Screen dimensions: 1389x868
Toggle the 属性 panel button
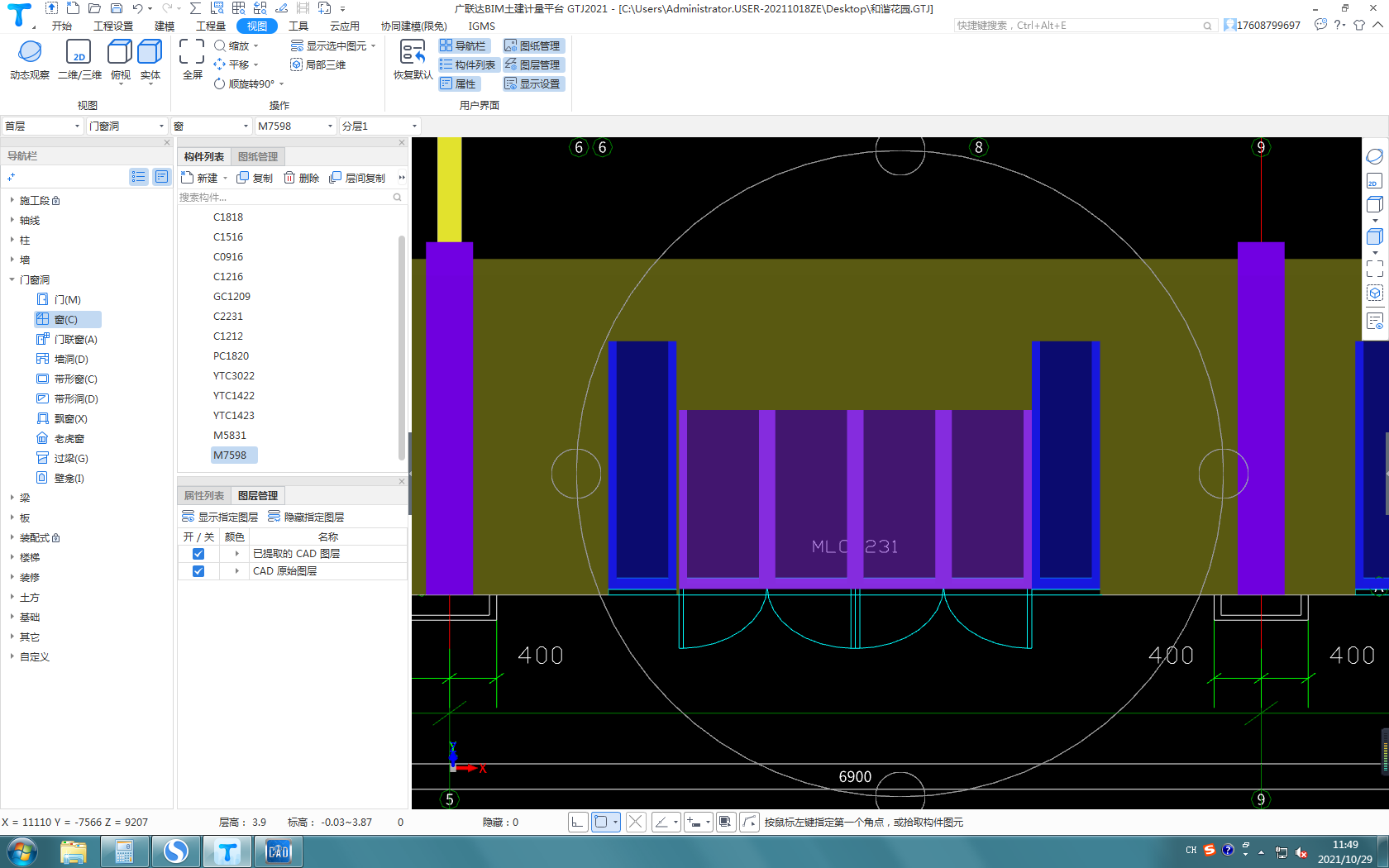(x=458, y=83)
